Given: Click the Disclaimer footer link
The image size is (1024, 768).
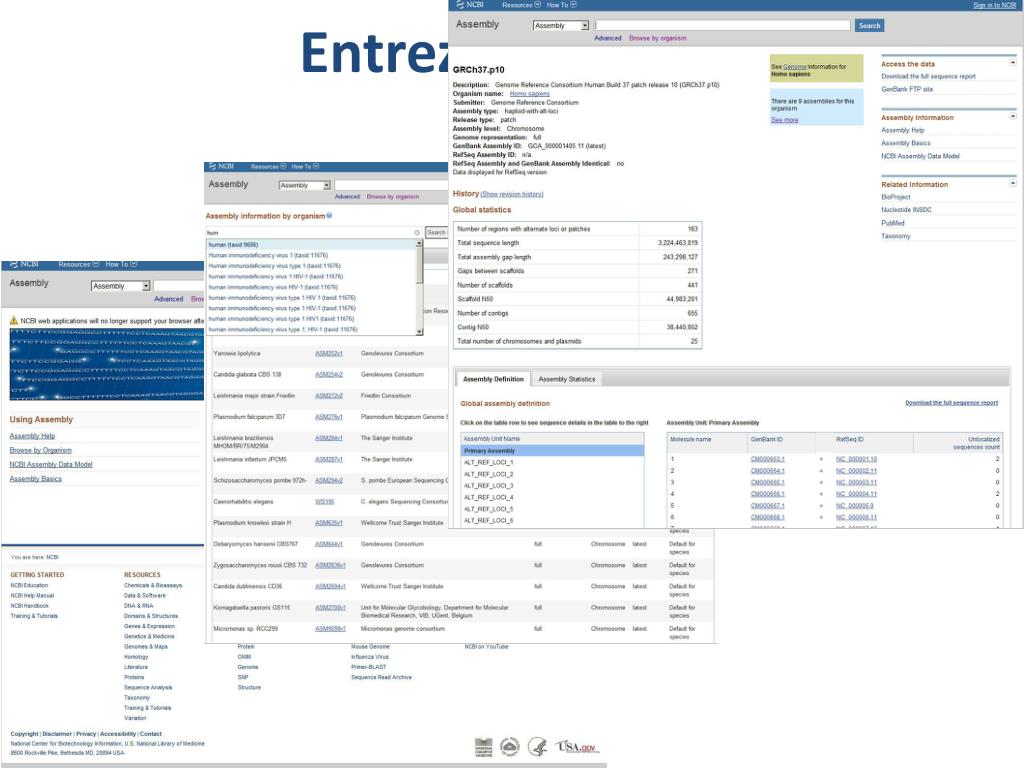Looking at the screenshot, I should pos(57,734).
